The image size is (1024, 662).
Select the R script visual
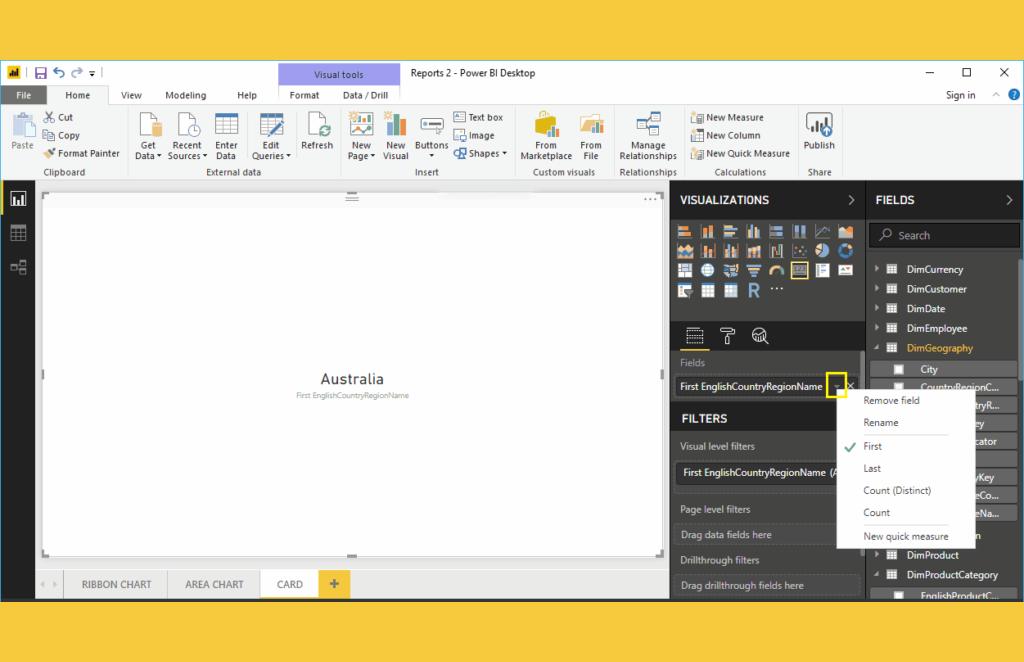point(753,291)
